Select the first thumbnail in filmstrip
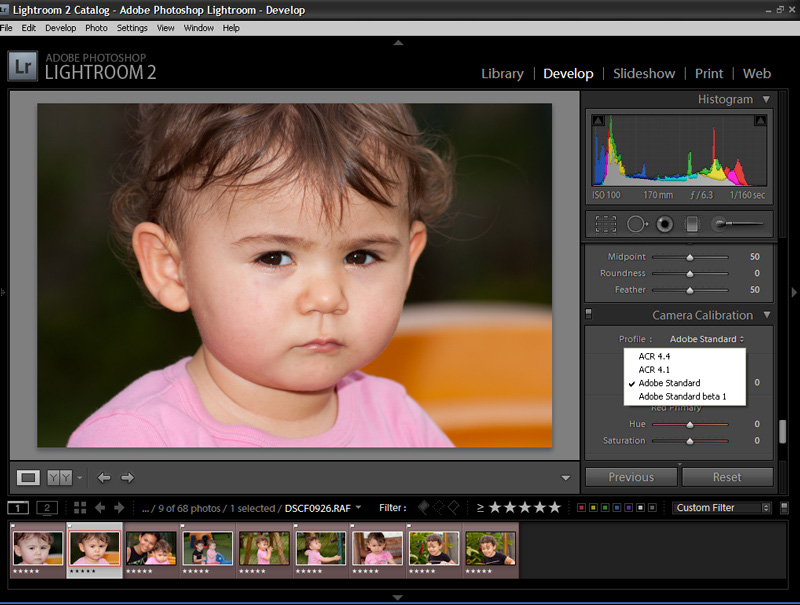This screenshot has width=800, height=605. pyautogui.click(x=38, y=548)
